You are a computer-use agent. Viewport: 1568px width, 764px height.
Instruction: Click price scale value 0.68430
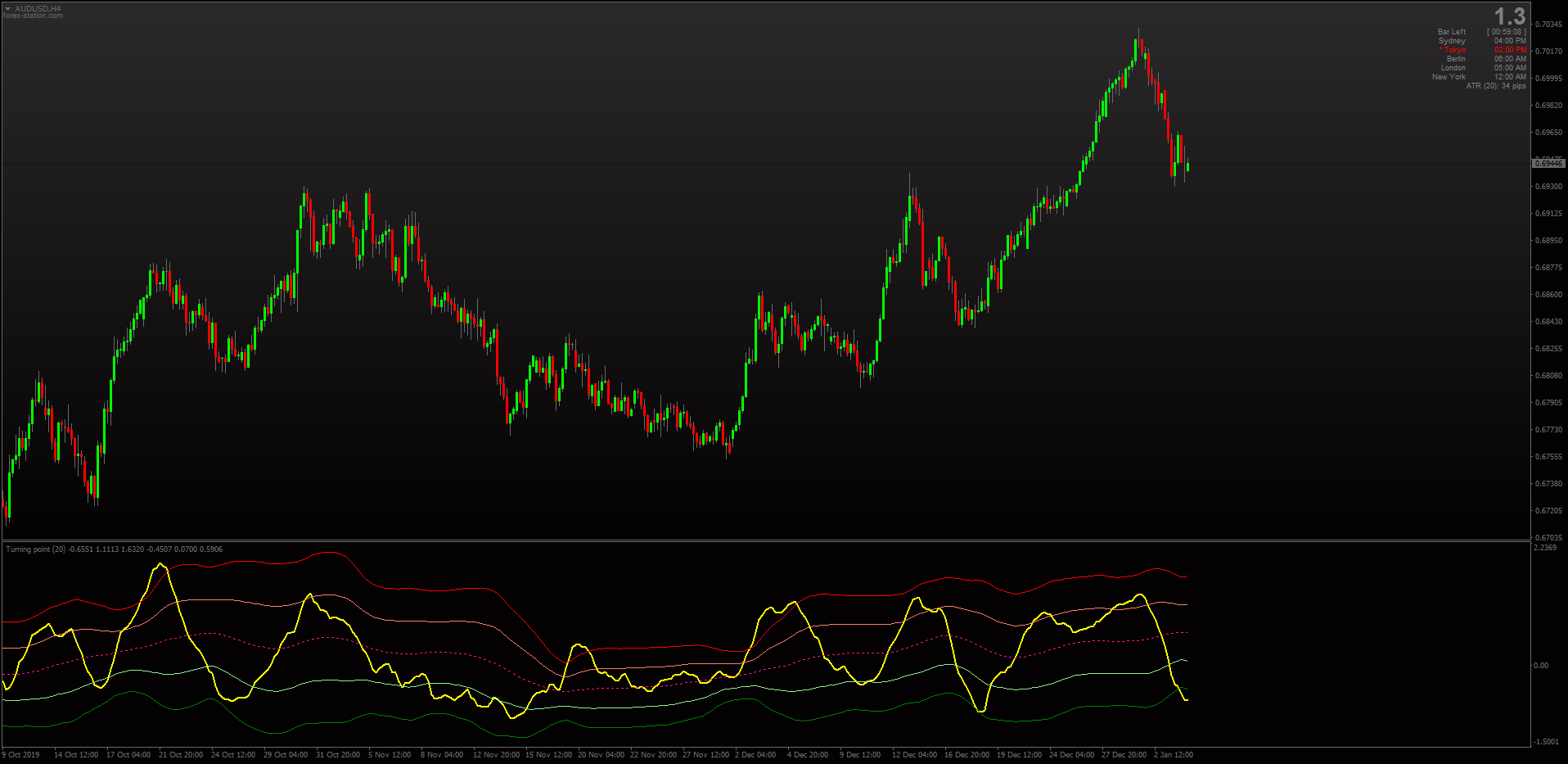coord(1549,322)
